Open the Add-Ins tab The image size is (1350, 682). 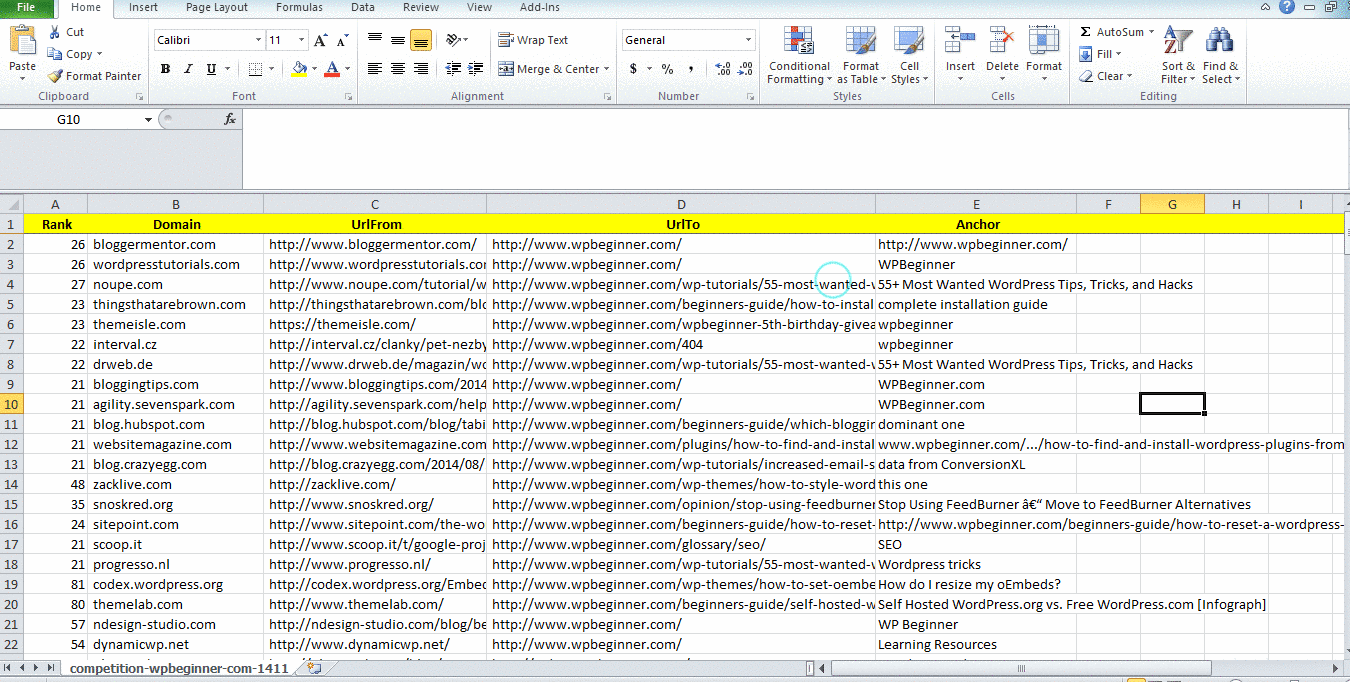tap(540, 7)
